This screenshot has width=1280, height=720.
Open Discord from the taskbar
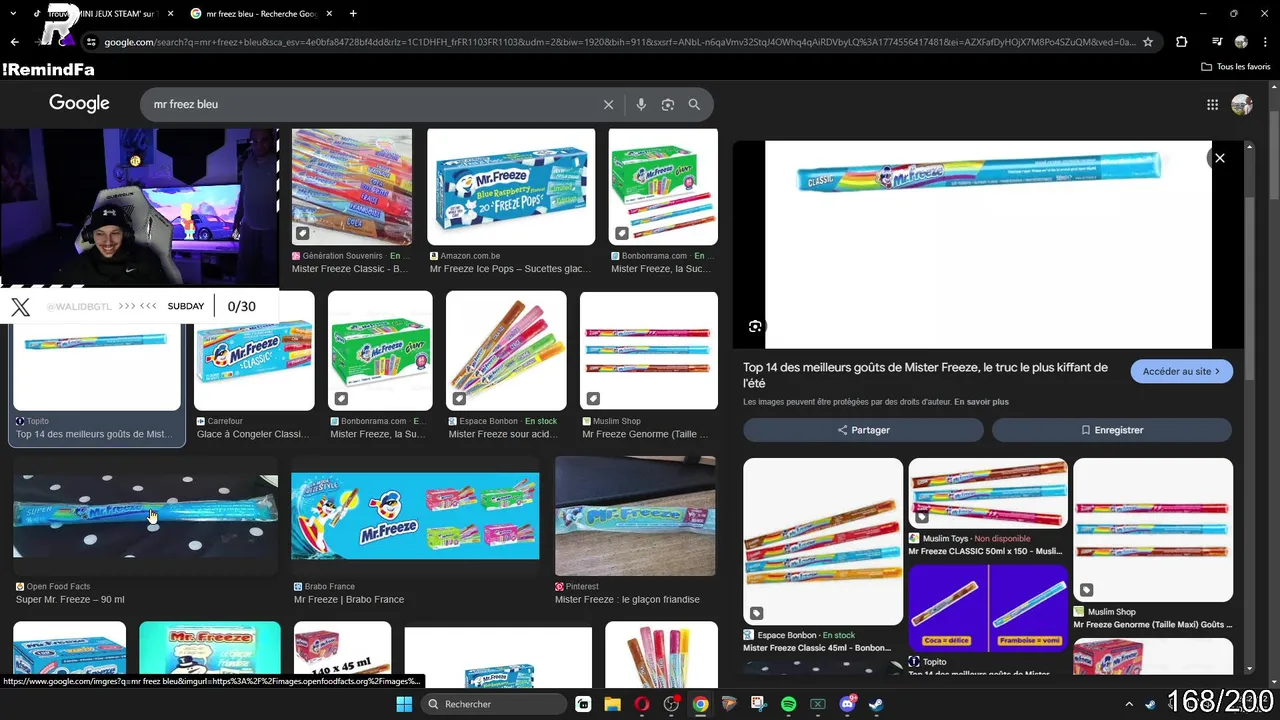(x=847, y=704)
